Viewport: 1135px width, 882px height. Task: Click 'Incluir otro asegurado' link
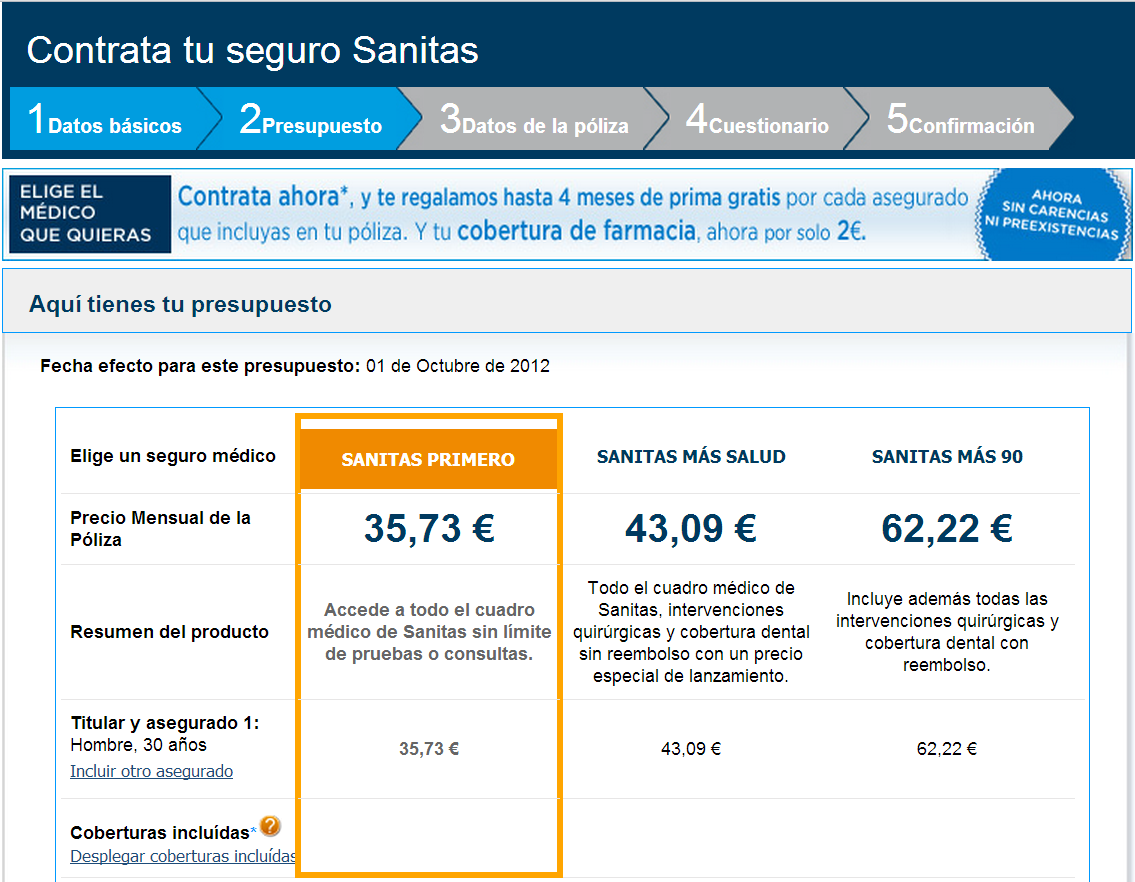click(x=151, y=772)
